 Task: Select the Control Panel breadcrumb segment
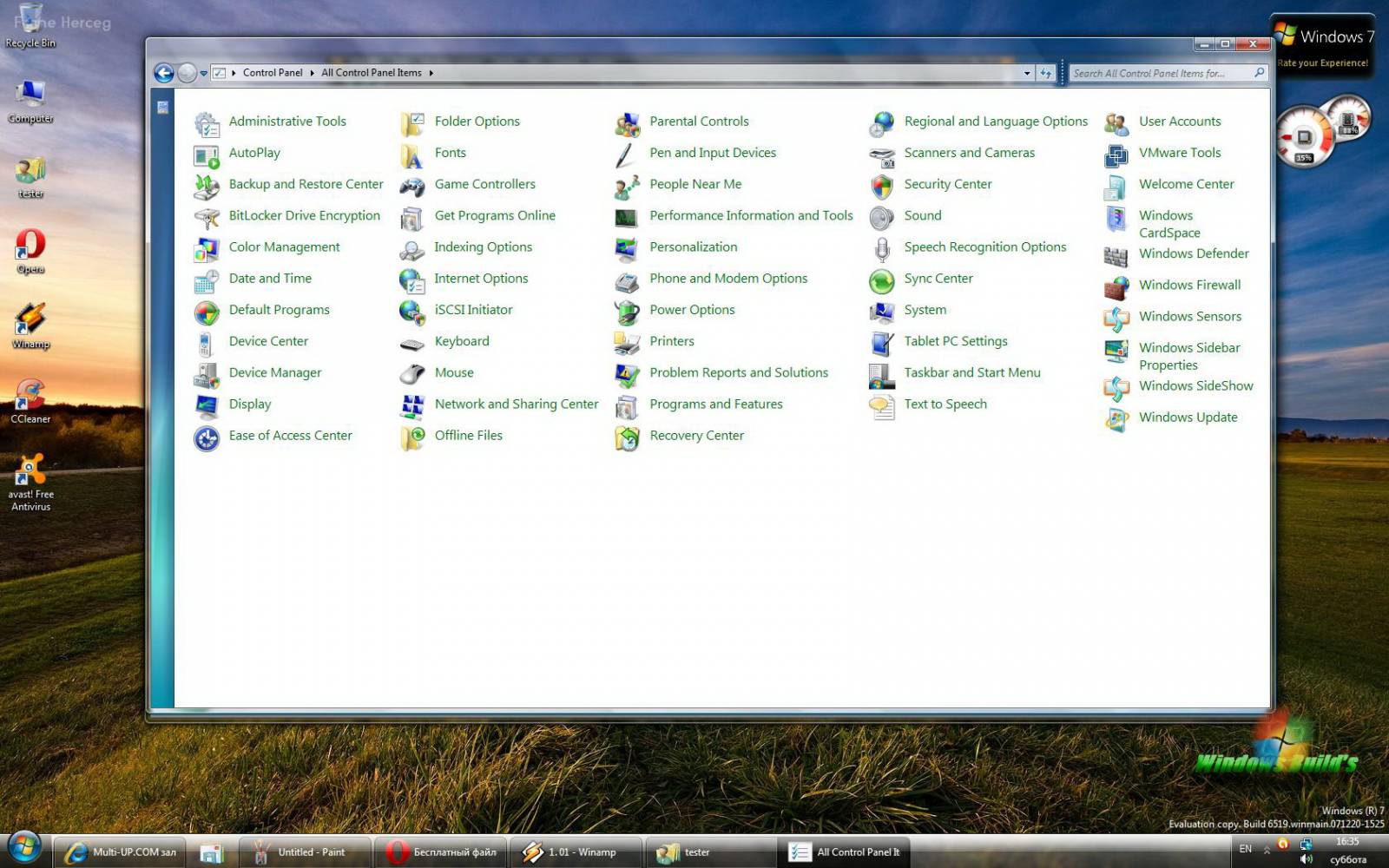pyautogui.click(x=273, y=73)
